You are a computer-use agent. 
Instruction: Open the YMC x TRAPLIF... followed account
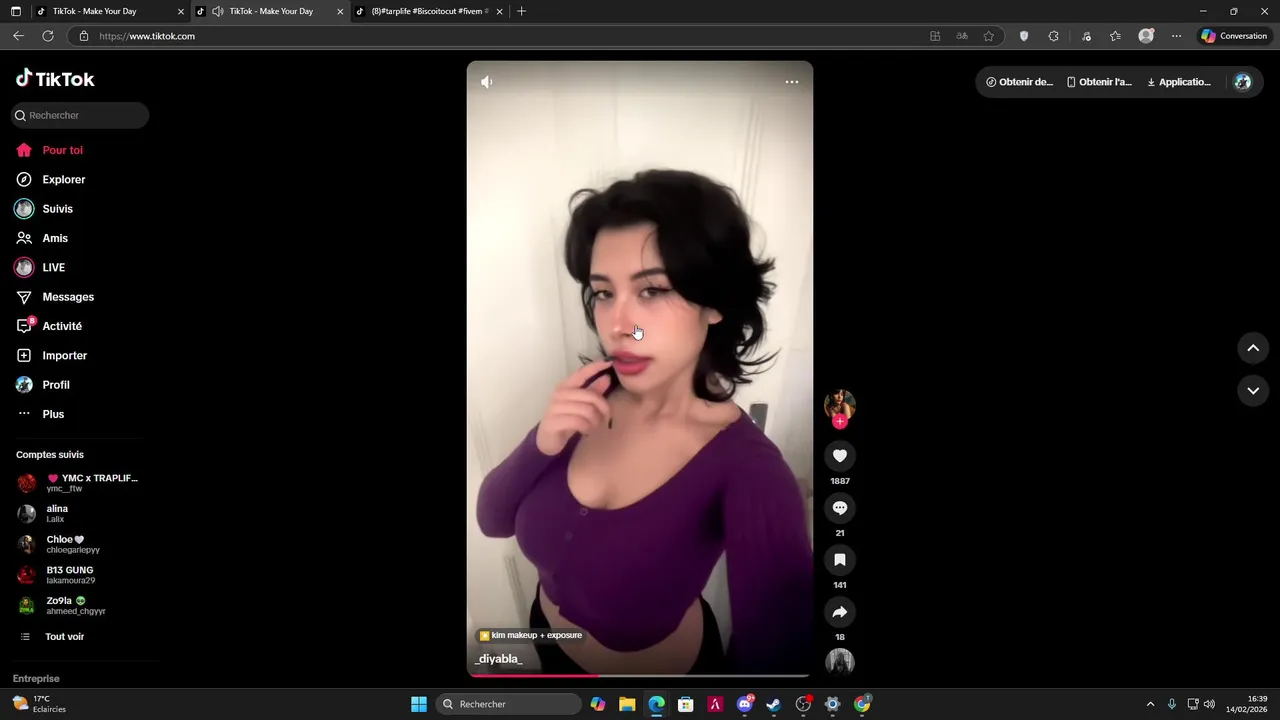tap(80, 483)
